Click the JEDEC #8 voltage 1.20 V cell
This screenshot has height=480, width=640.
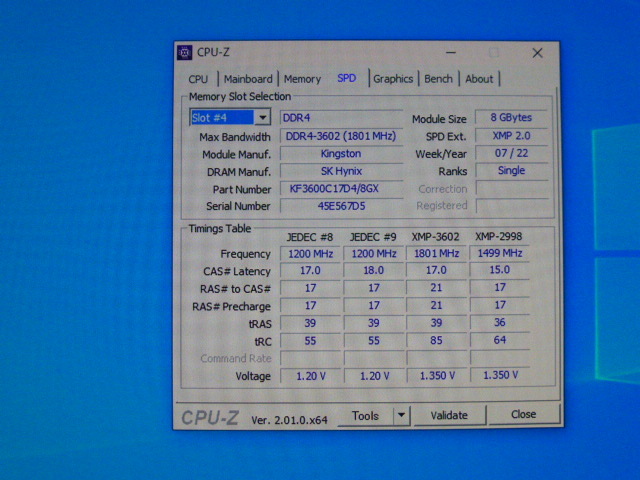311,376
